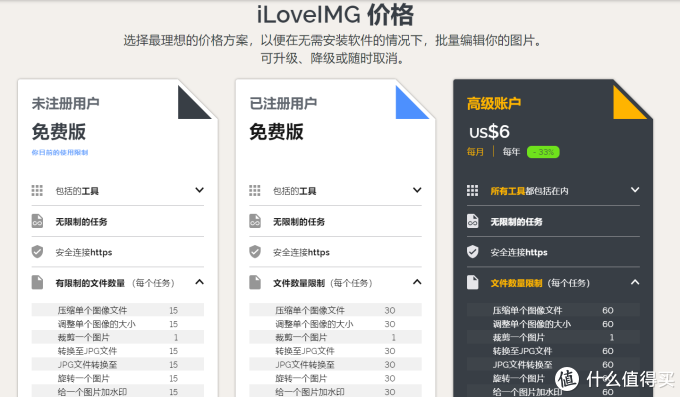Click 裁剪一个图片 row in the registered card
This screenshot has height=397, width=680.
pyautogui.click(x=335, y=337)
